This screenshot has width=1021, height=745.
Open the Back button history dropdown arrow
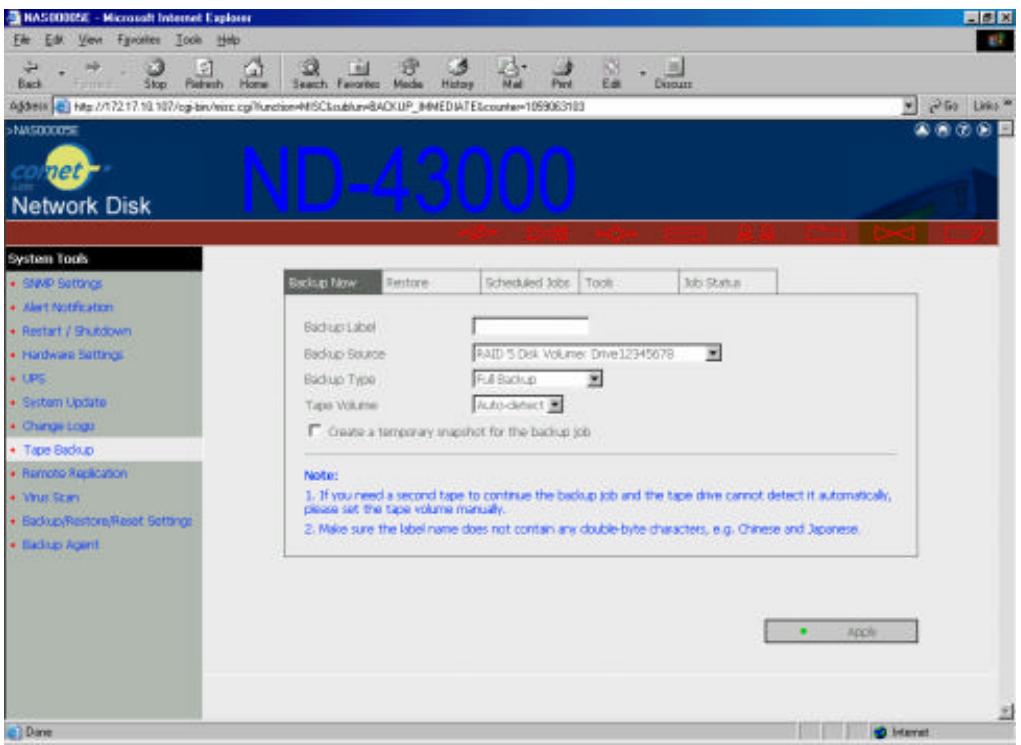tap(61, 73)
